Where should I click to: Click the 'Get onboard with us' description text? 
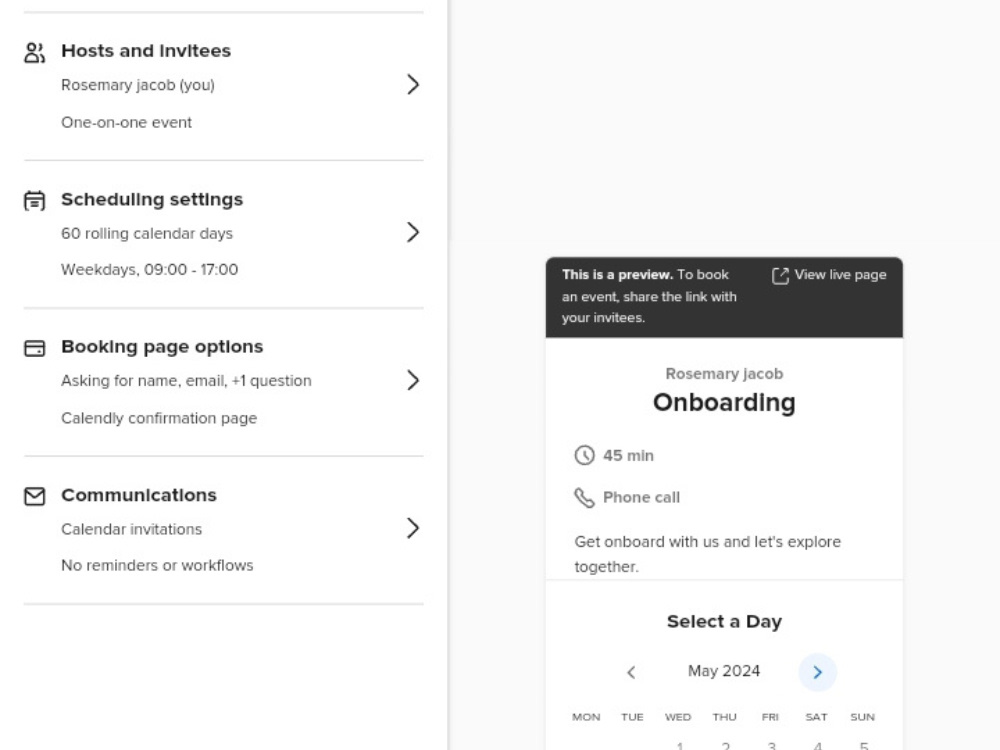point(708,554)
